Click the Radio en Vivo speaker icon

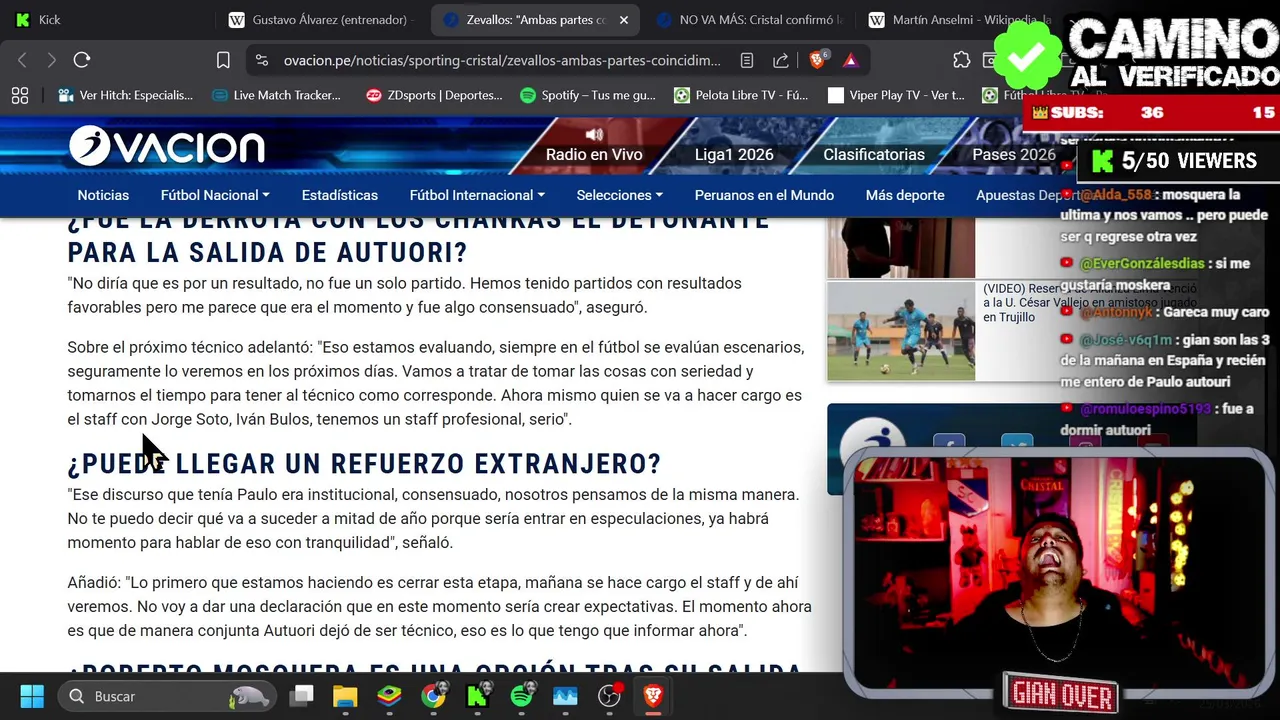coord(594,134)
